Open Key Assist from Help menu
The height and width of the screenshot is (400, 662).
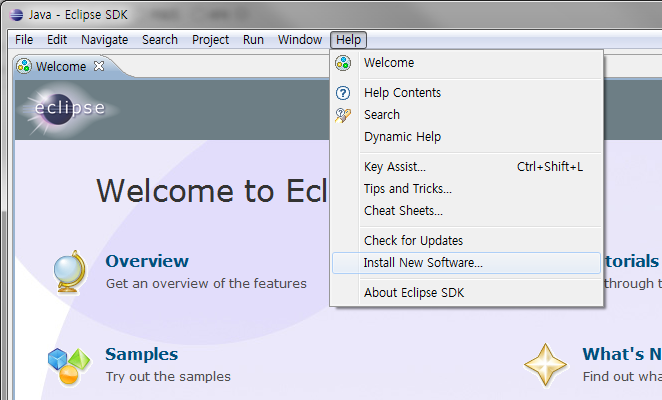click(x=466, y=166)
